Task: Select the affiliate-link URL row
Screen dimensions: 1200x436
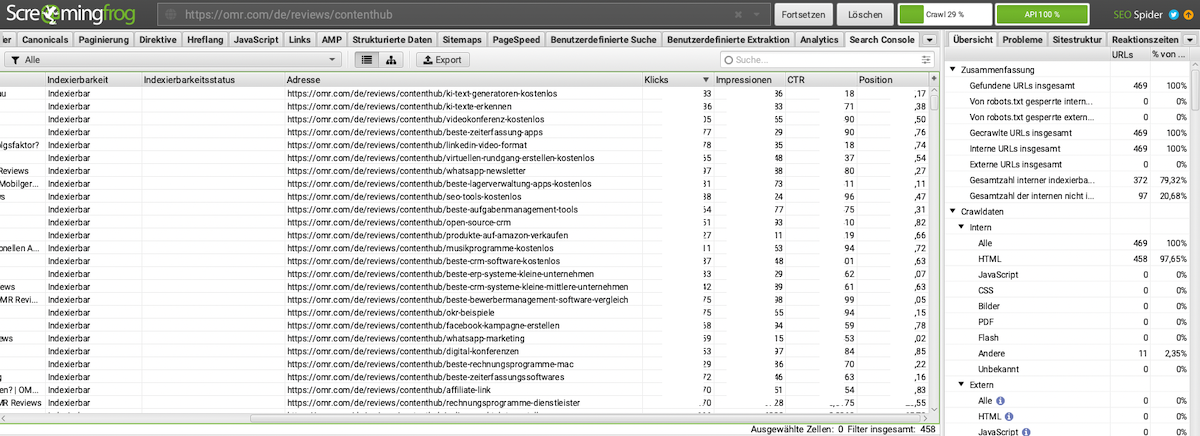Action: click(464, 390)
